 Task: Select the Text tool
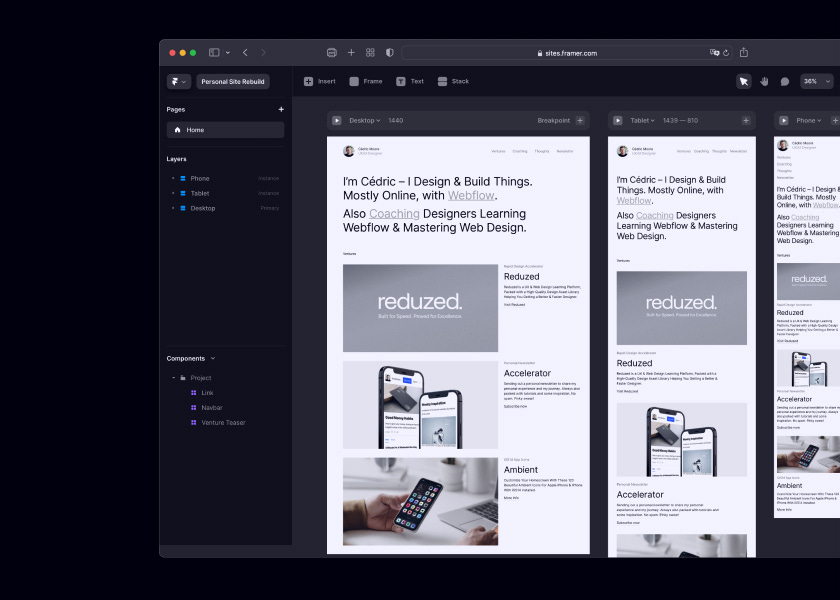pyautogui.click(x=410, y=81)
